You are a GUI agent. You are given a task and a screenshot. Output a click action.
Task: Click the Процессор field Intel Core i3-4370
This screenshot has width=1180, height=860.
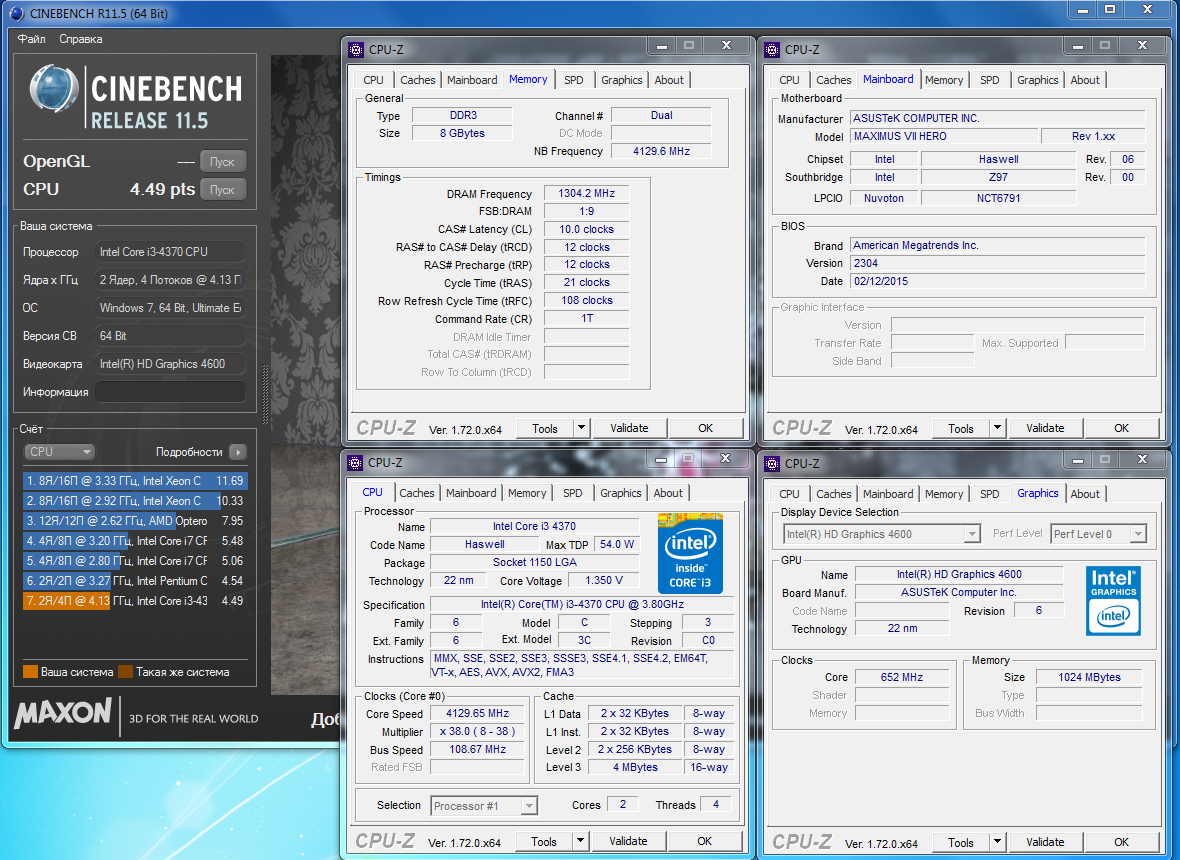170,252
